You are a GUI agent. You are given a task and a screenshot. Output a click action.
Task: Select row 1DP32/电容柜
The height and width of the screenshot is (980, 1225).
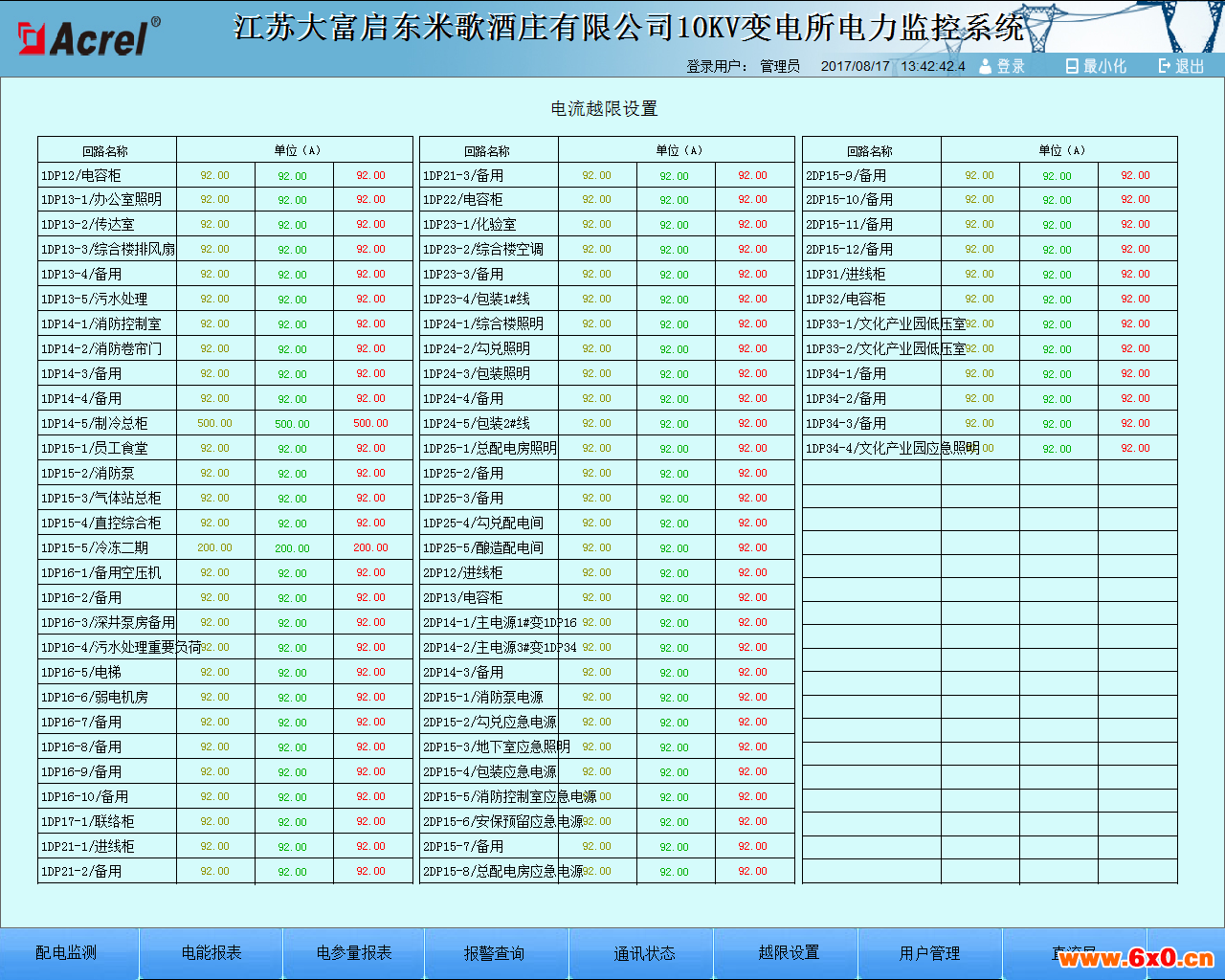990,300
